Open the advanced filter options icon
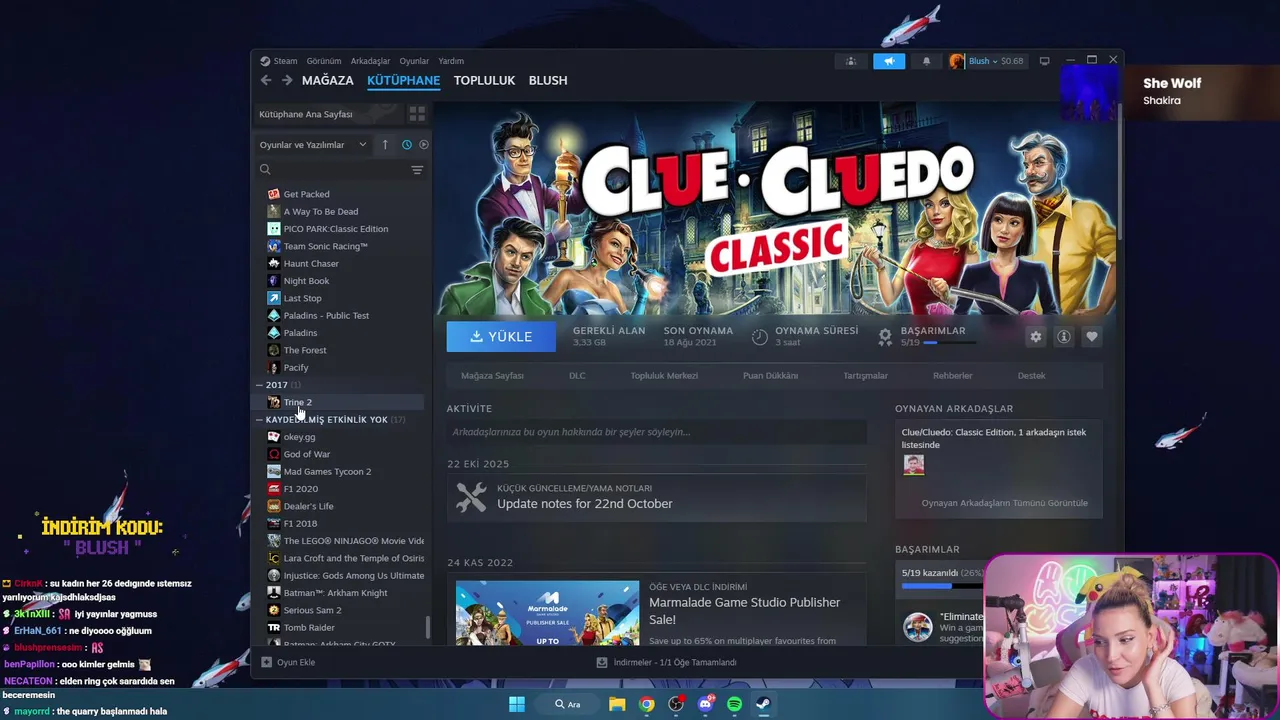This screenshot has height=720, width=1280. click(417, 170)
